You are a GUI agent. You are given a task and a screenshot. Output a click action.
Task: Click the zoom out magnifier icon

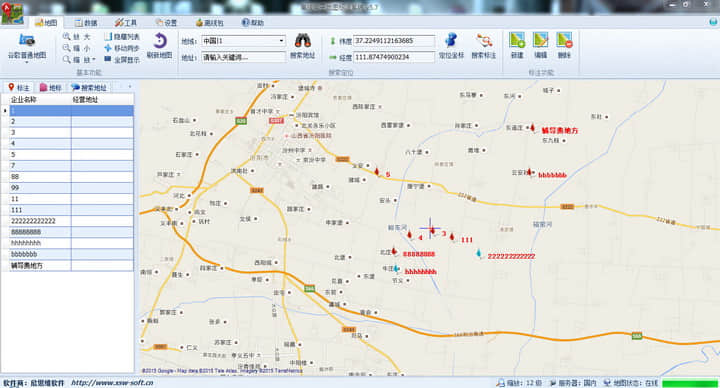(x=67, y=48)
